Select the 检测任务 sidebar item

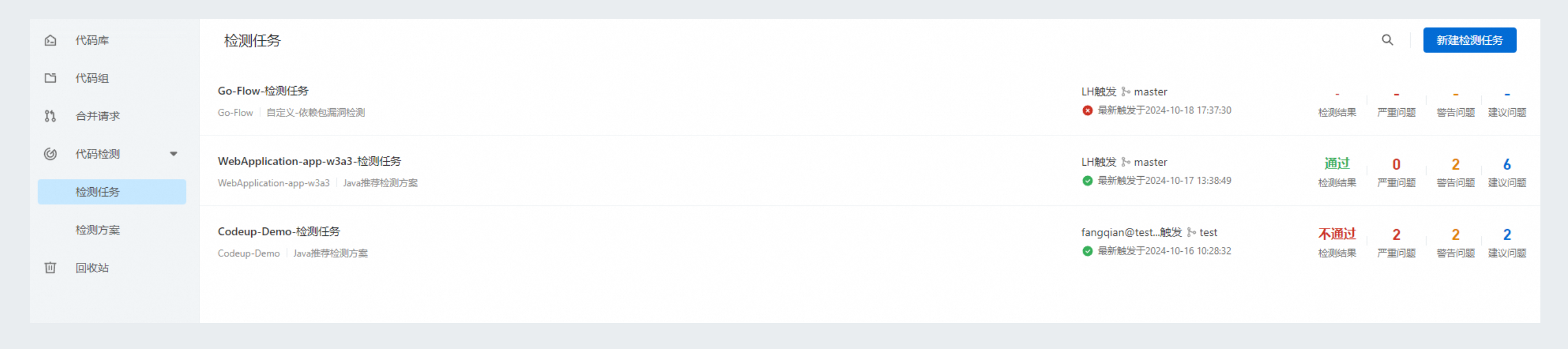[97, 192]
